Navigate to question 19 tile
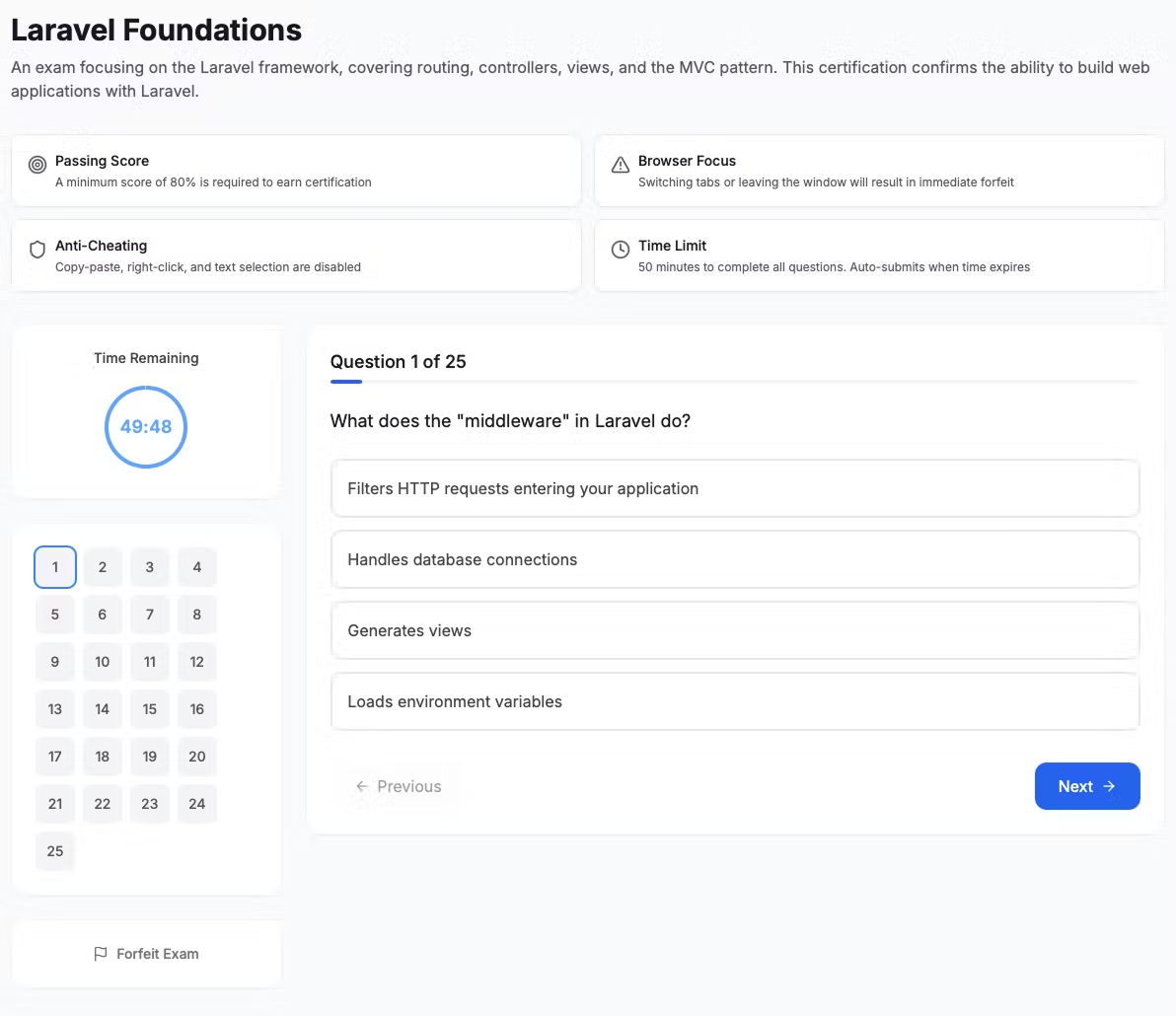Viewport: 1176px width, 1016px height. (150, 757)
